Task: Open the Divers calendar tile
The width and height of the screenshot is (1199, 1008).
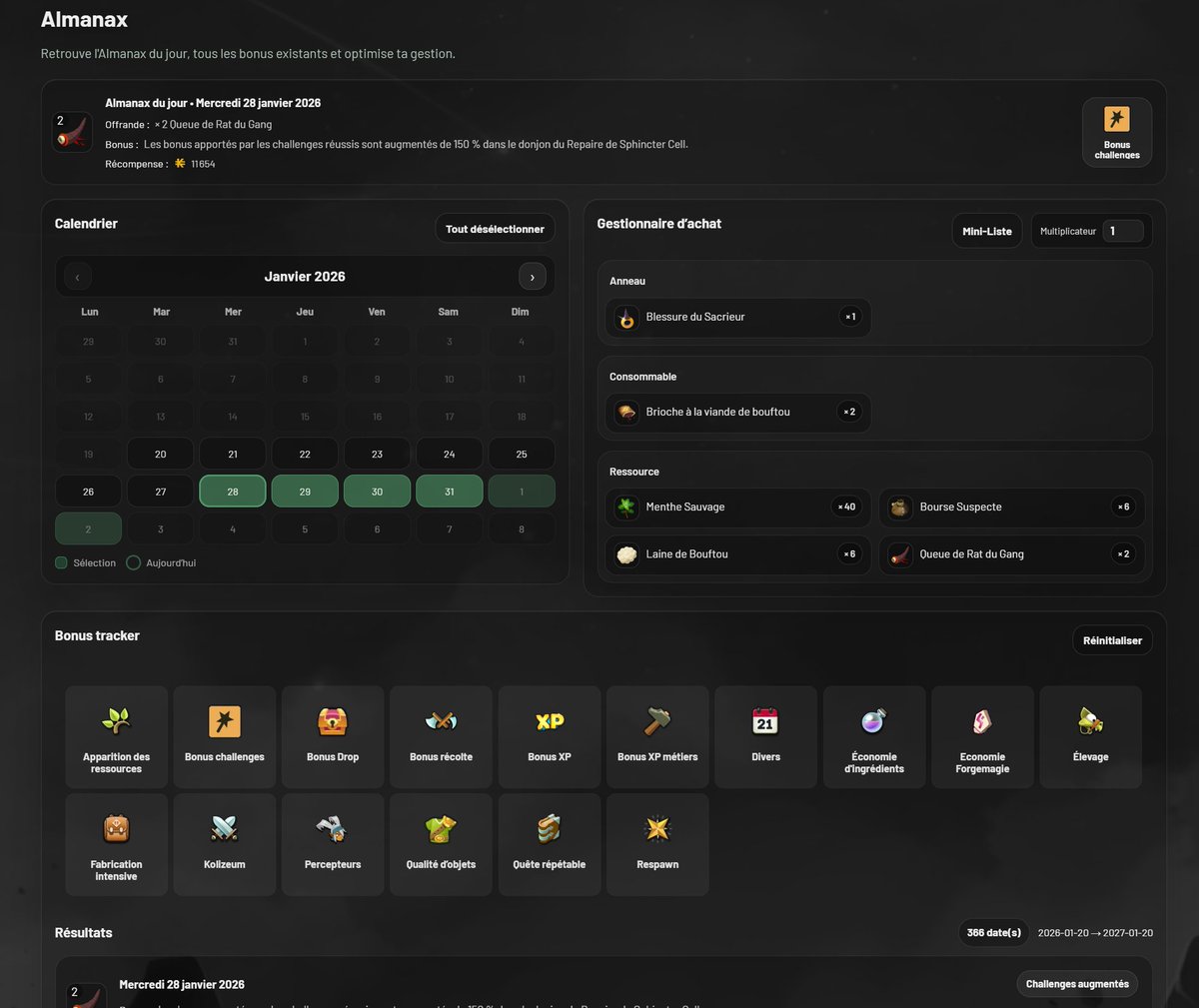Action: 766,737
